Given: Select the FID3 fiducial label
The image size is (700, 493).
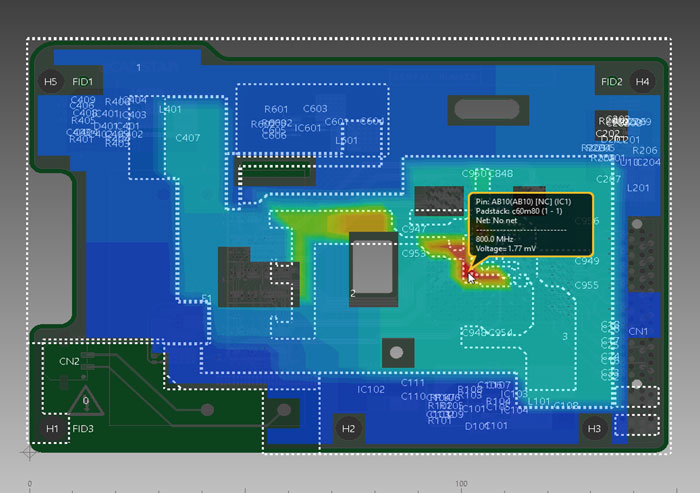Looking at the screenshot, I should (x=83, y=429).
